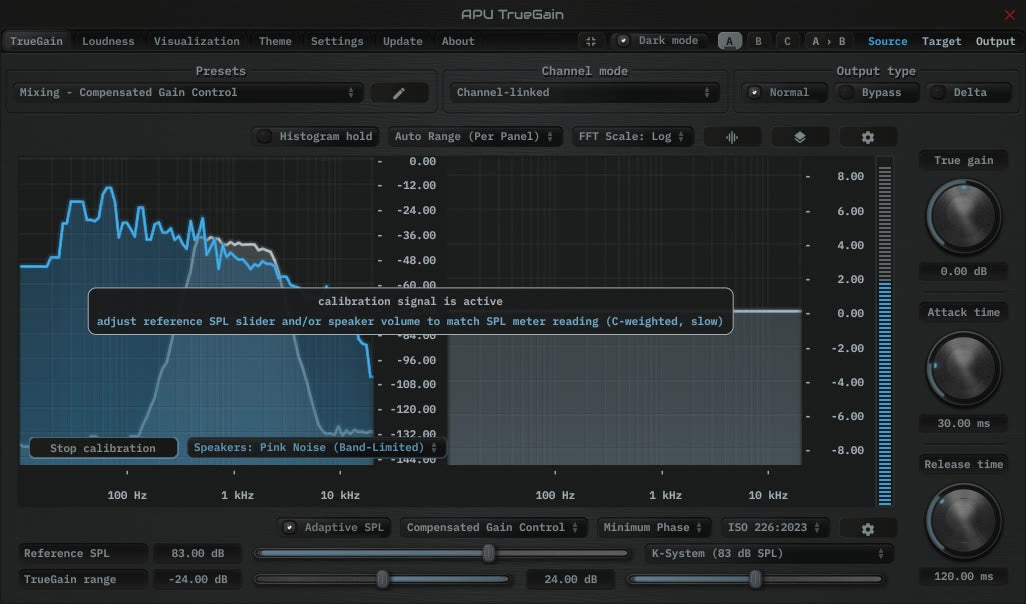Image resolution: width=1026 pixels, height=604 pixels.
Task: Open the Update tab
Action: 402,41
